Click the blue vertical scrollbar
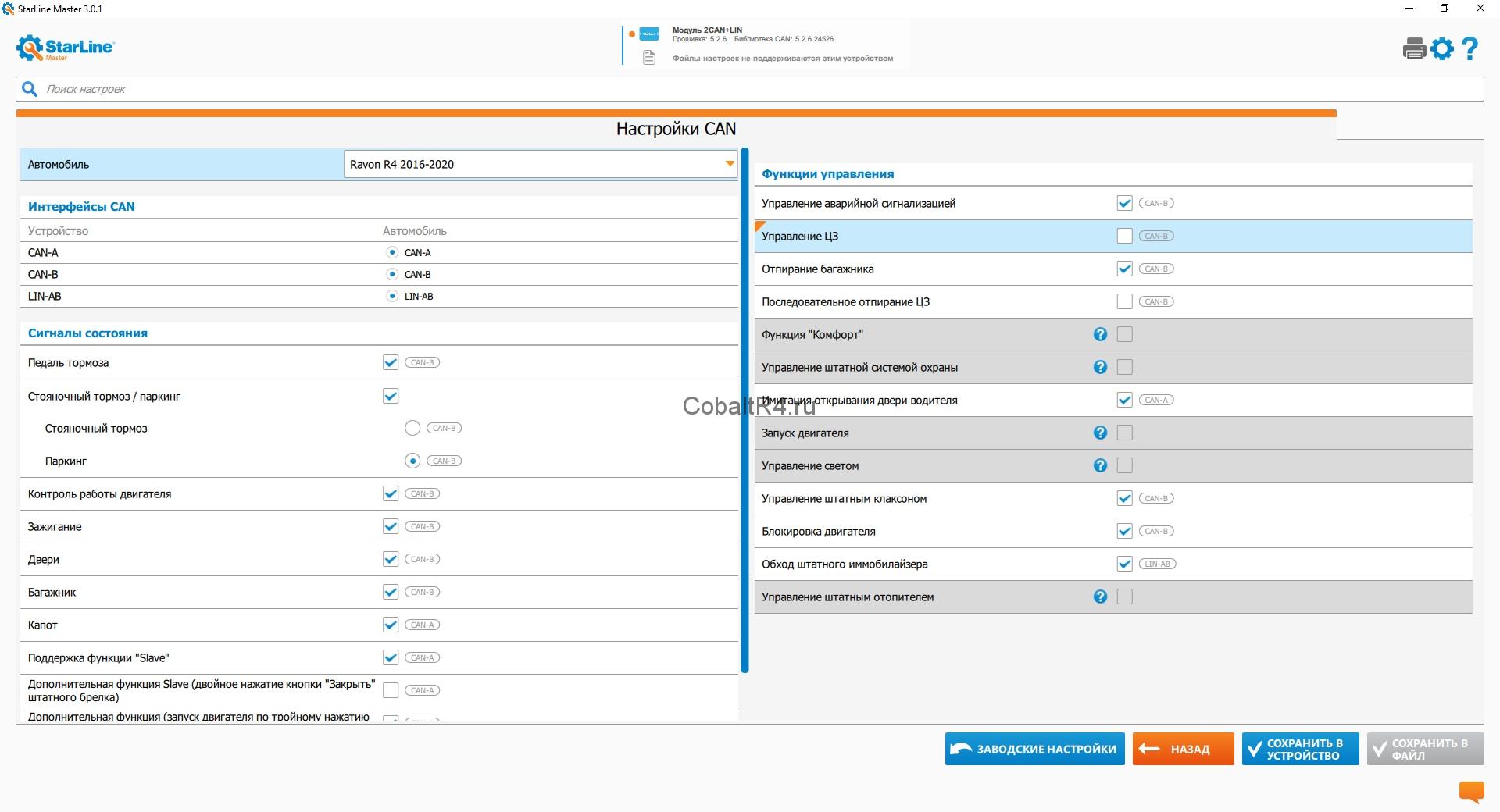 [x=745, y=410]
